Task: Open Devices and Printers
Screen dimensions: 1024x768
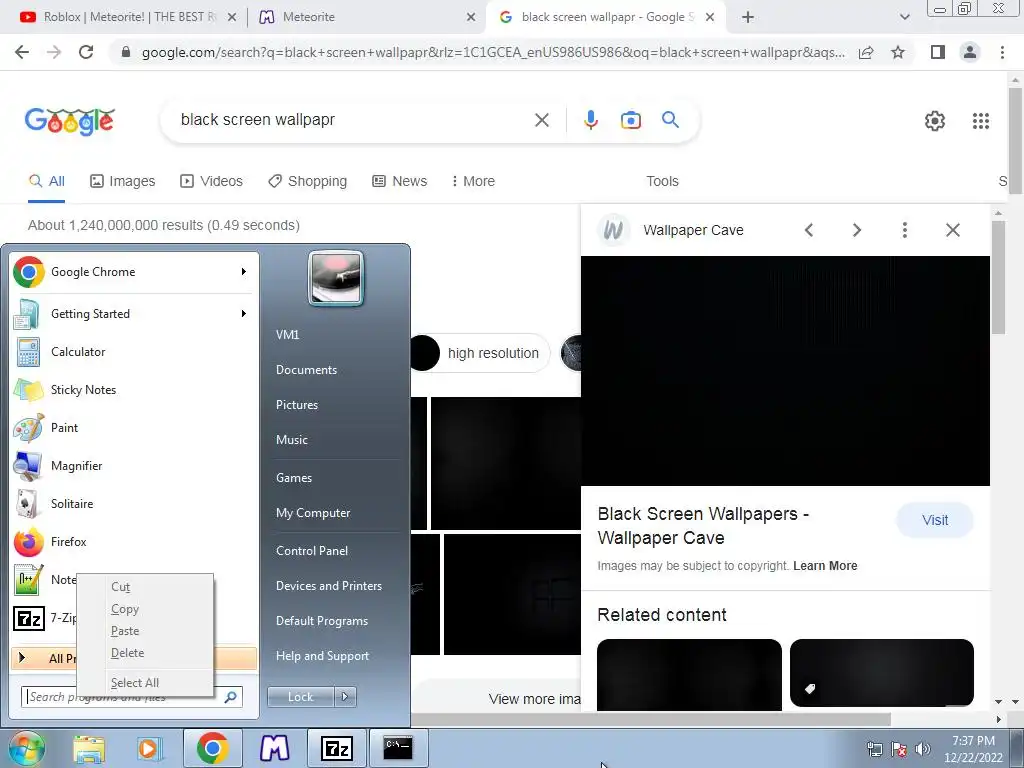Action: coord(328,586)
